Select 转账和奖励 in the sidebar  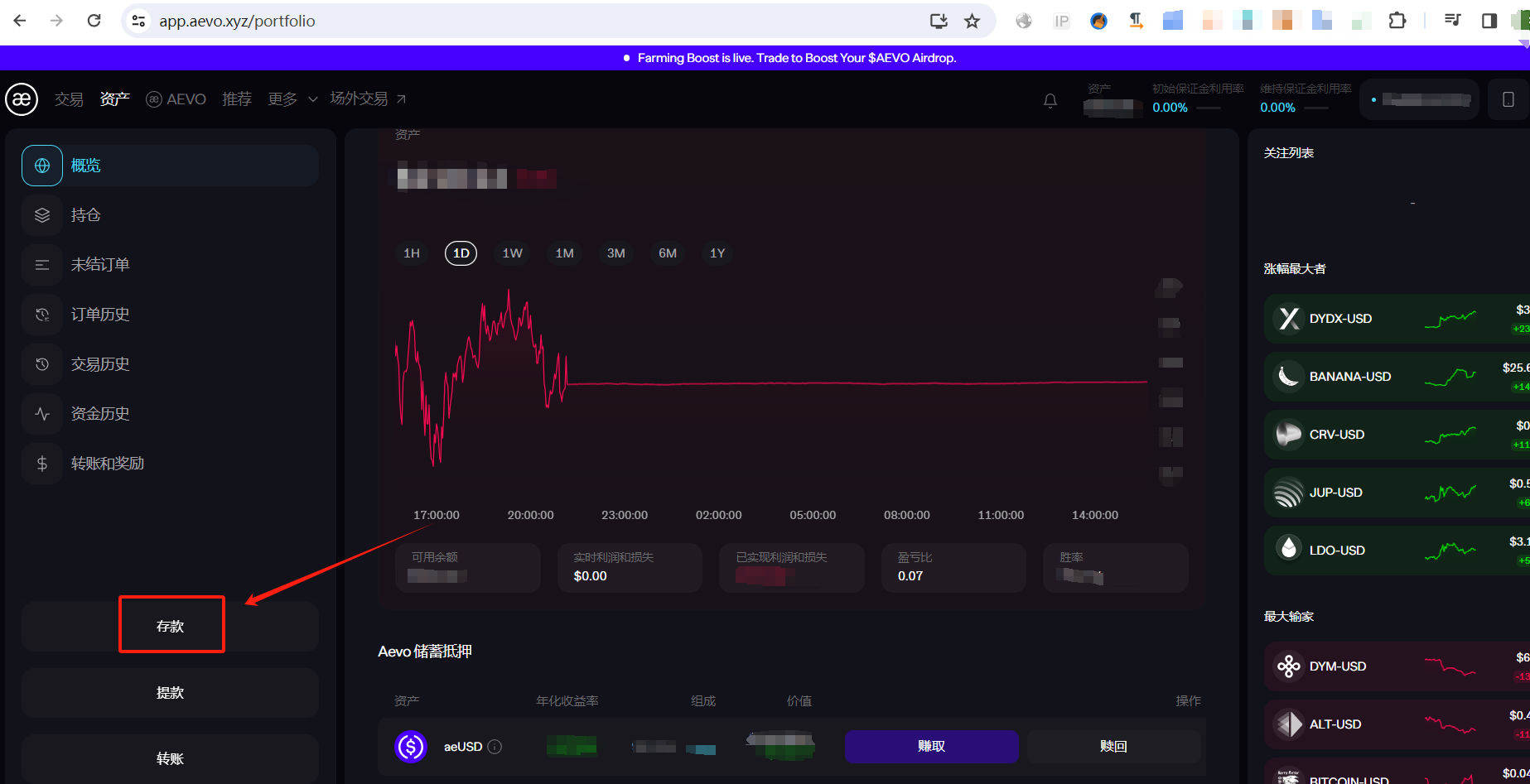tap(170, 464)
